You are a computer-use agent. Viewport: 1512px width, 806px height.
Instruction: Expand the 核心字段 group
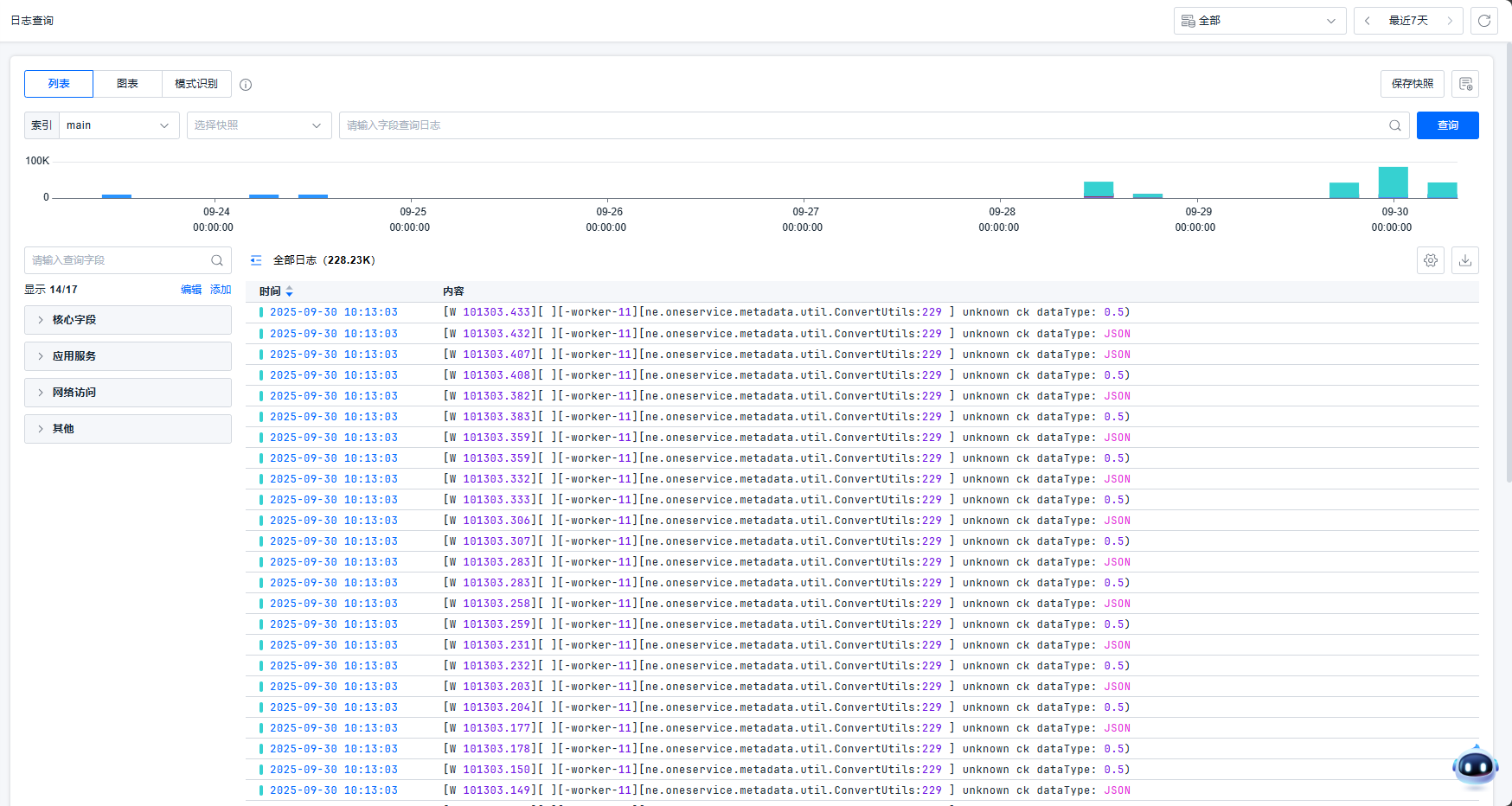tap(128, 320)
